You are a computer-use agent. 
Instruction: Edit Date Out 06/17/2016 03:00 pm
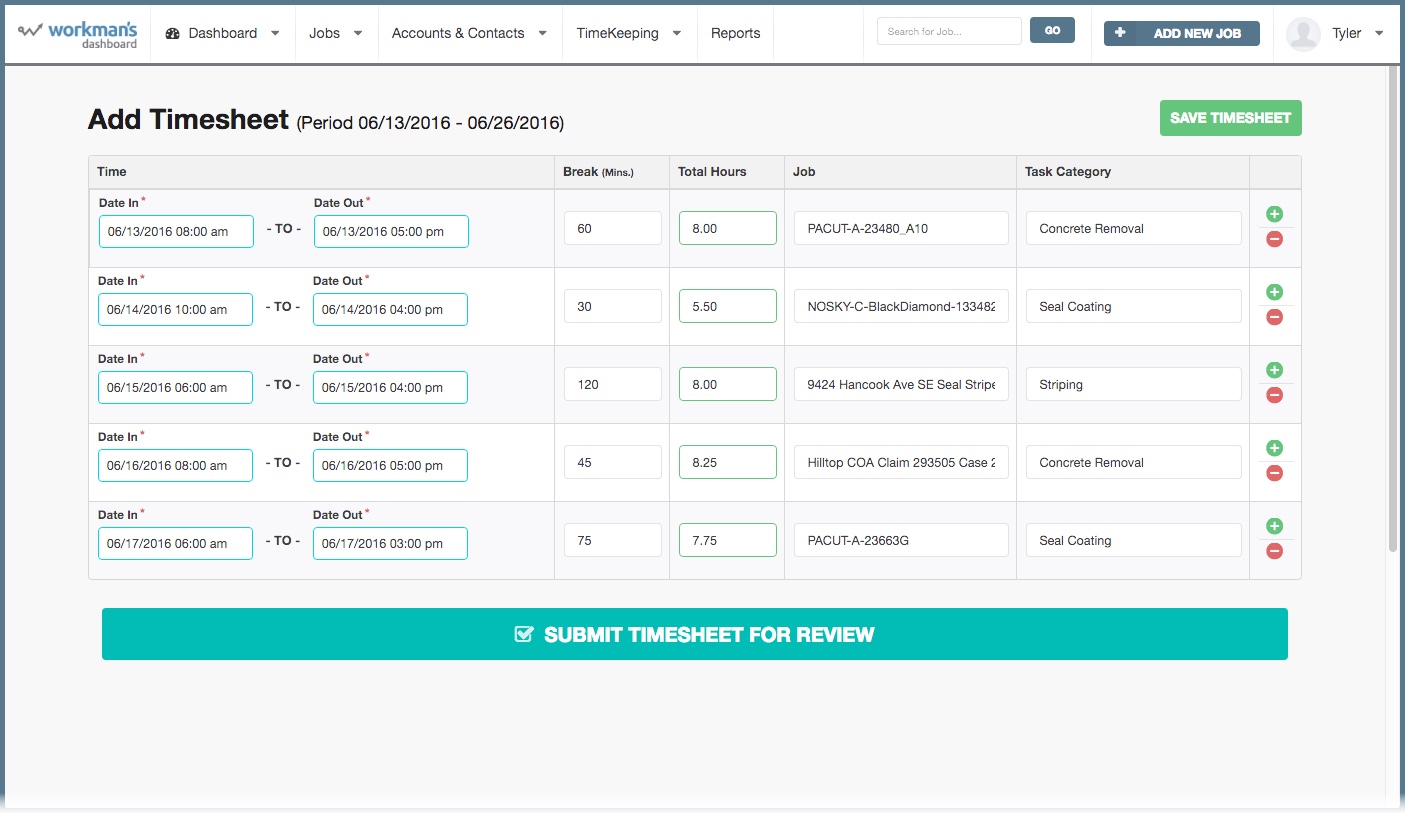(x=390, y=543)
